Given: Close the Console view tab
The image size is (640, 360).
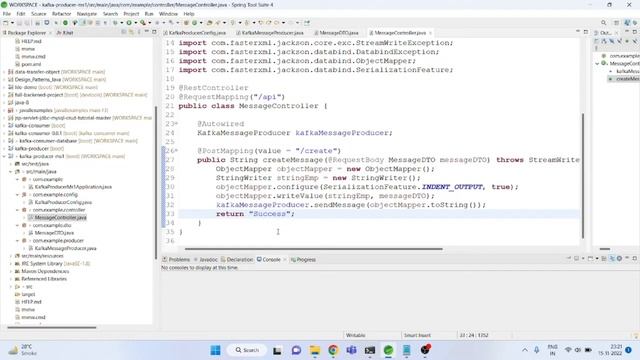Looking at the screenshot, I should [284, 260].
